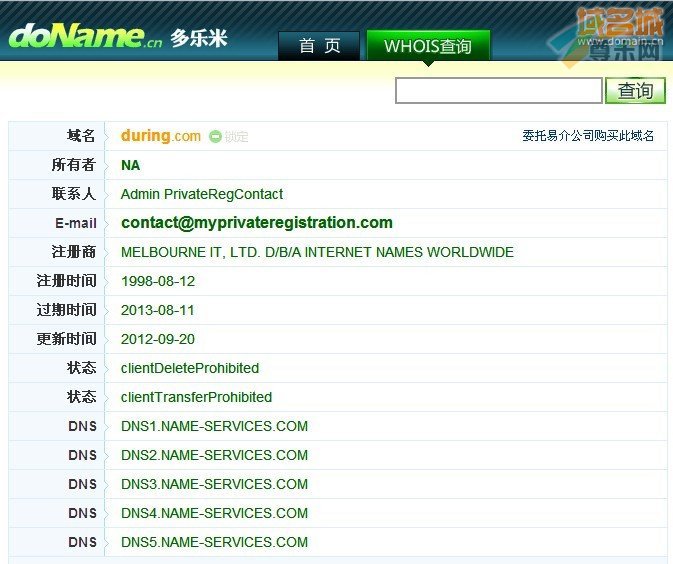
Task: Click the 多乐米 site name text
Action: point(199,39)
